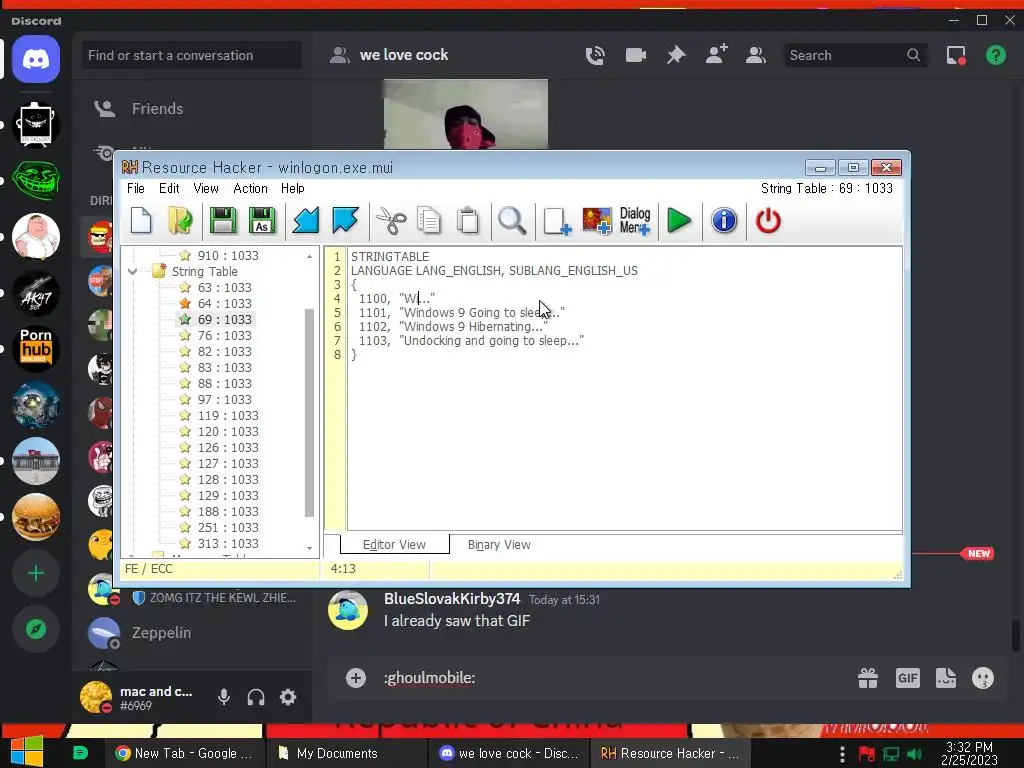Open Help menu in Resource Hacker
The image size is (1024, 768).
(x=293, y=189)
